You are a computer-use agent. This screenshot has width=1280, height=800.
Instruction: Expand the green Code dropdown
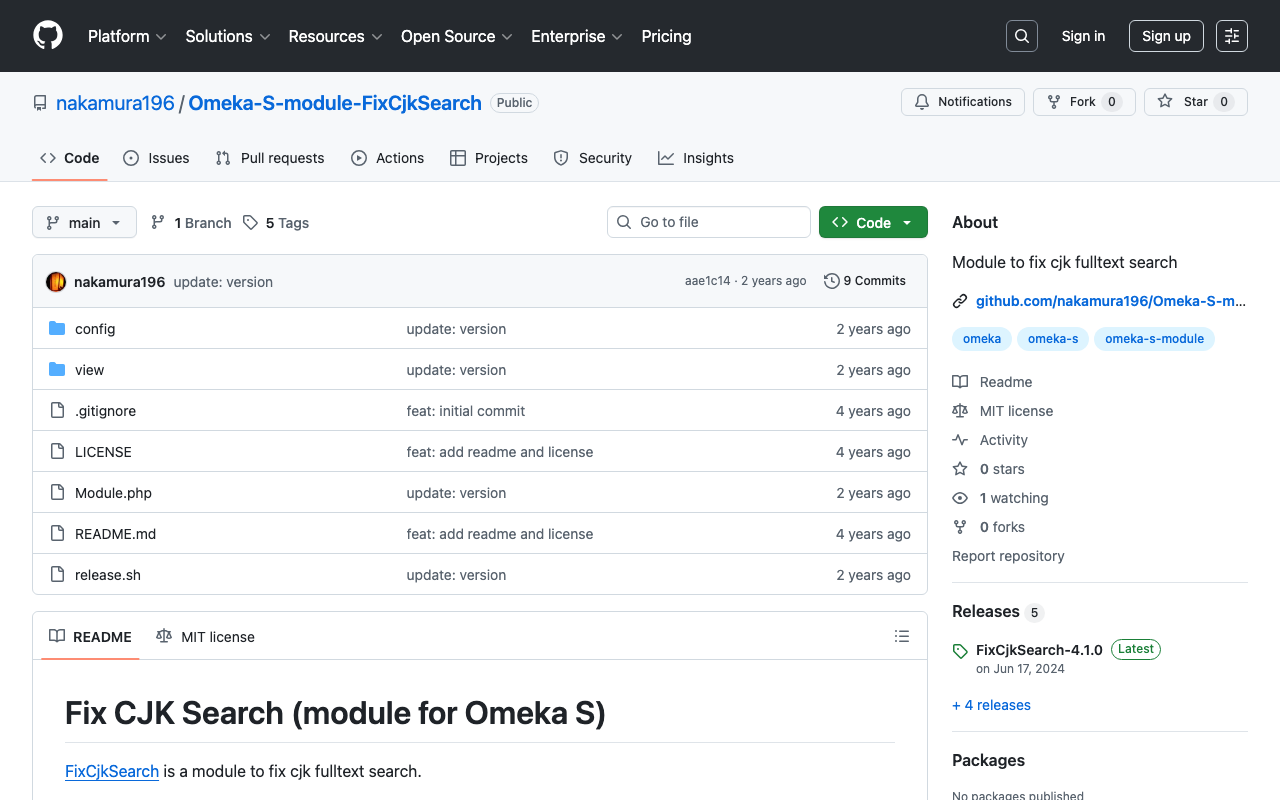tap(873, 222)
